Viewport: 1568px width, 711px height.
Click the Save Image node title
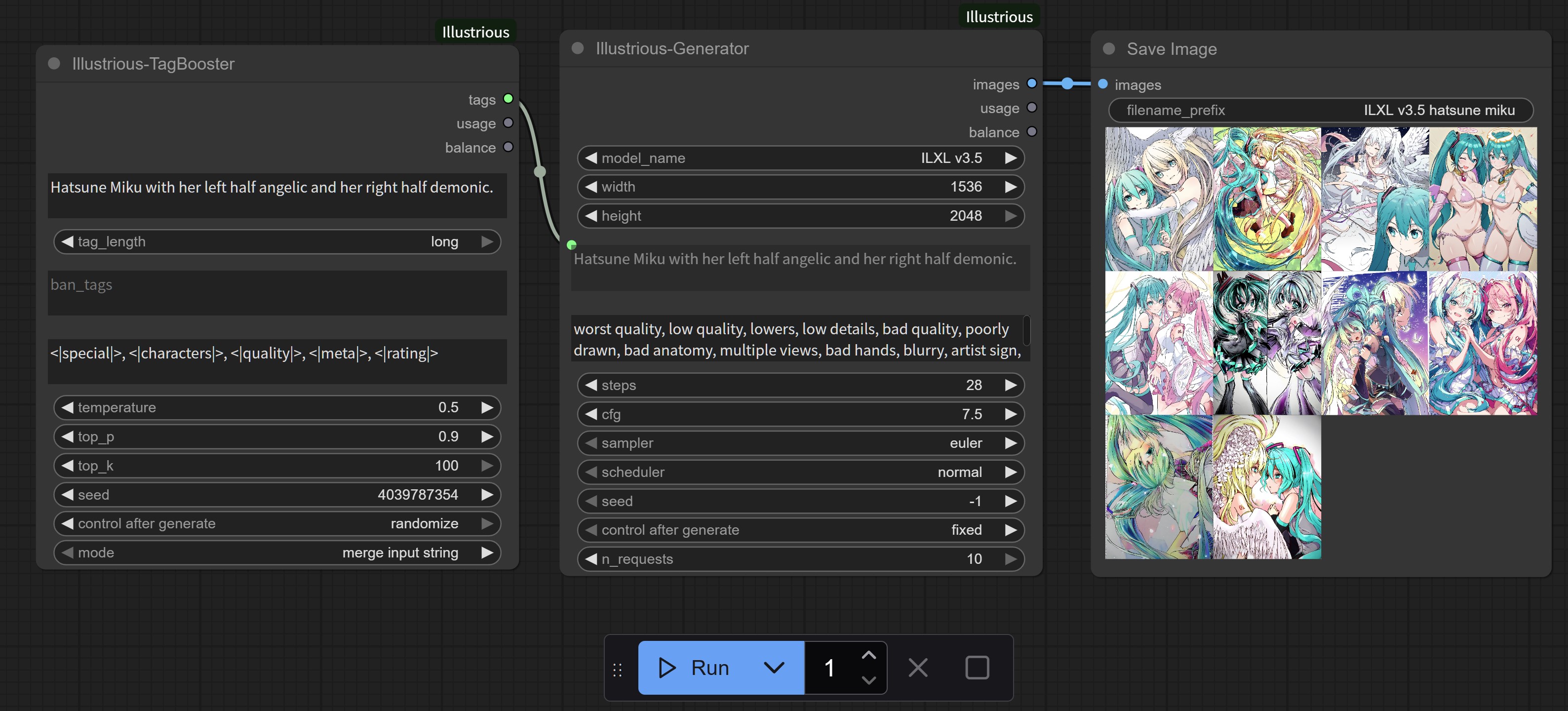[1172, 49]
